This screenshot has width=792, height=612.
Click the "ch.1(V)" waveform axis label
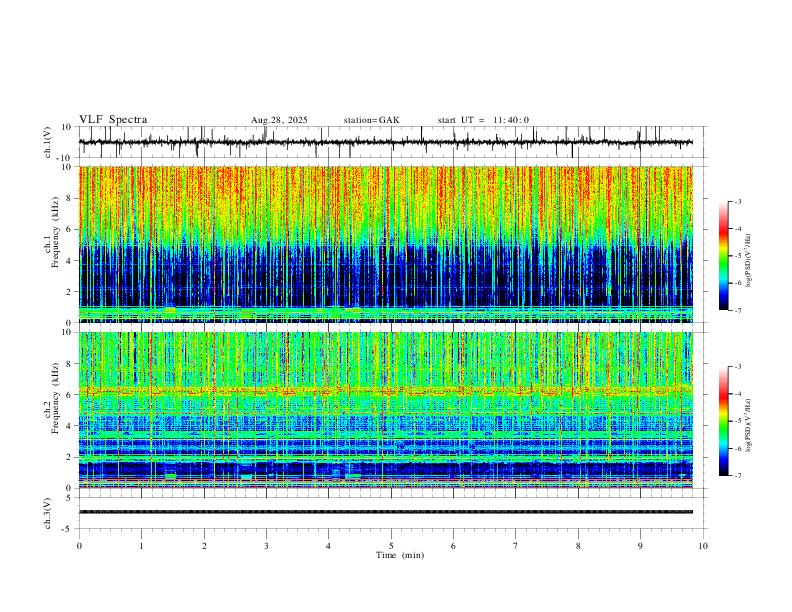click(48, 142)
